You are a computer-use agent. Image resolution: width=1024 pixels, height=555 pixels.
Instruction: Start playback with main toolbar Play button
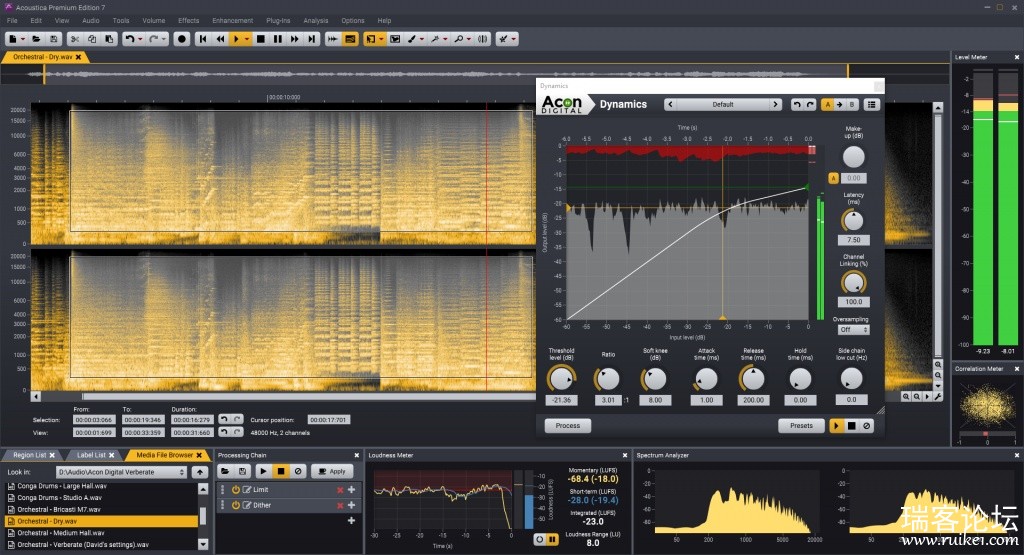click(236, 39)
